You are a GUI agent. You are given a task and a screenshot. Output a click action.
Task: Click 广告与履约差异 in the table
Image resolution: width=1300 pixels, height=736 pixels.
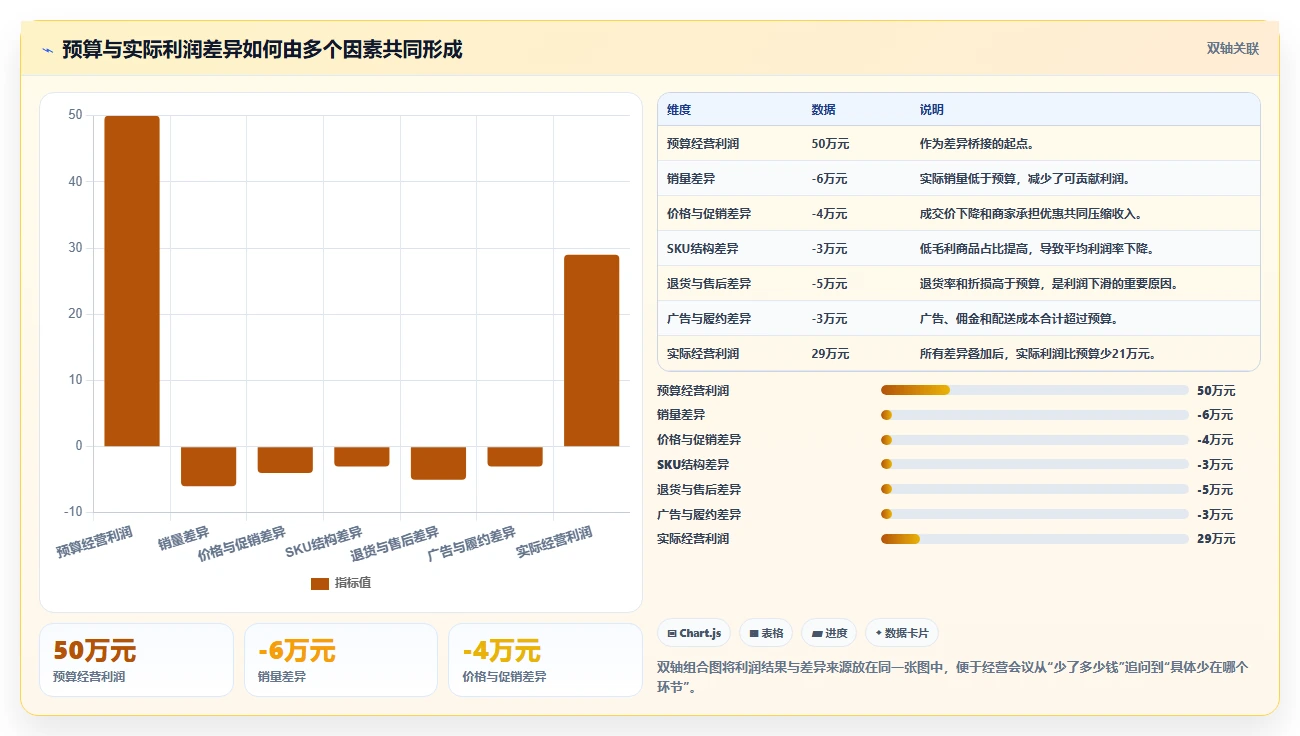click(709, 319)
